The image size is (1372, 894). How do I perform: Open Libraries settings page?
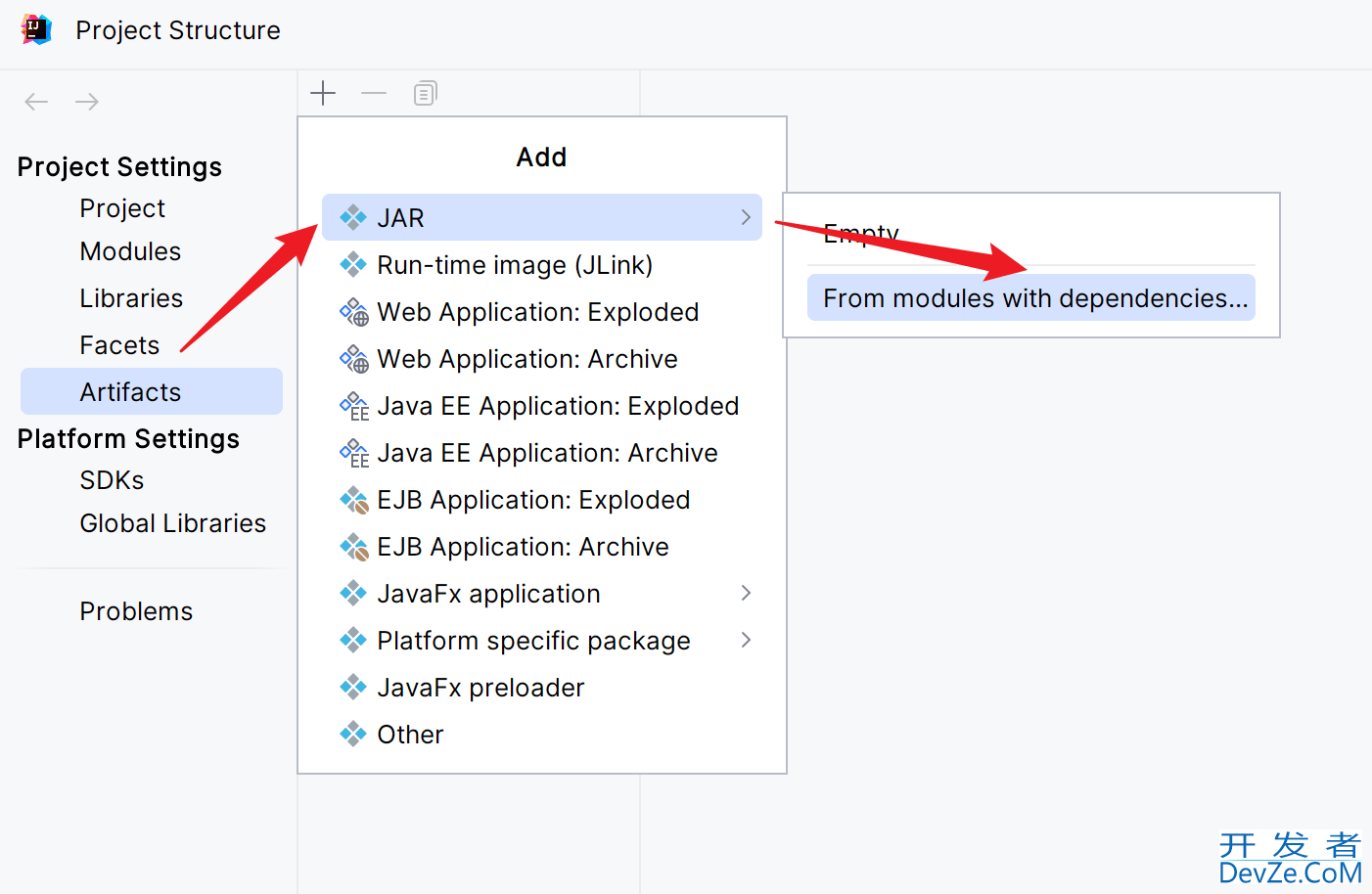tap(131, 298)
